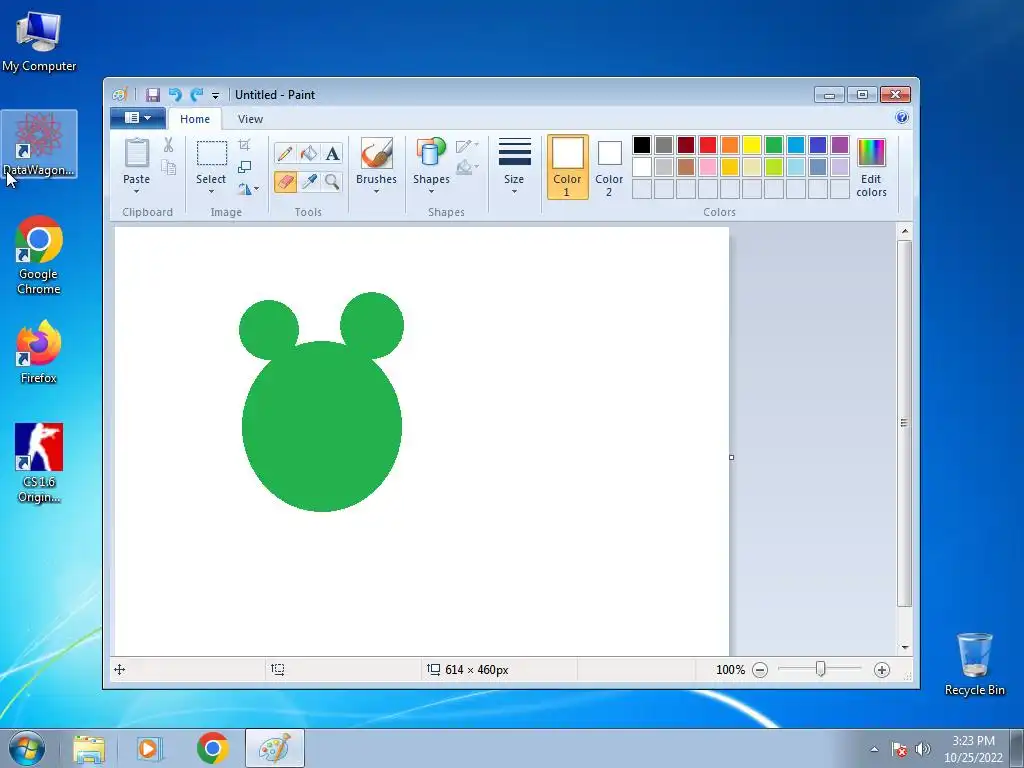Select the Color picker eyedropper tool
The height and width of the screenshot is (768, 1024).
click(x=308, y=182)
